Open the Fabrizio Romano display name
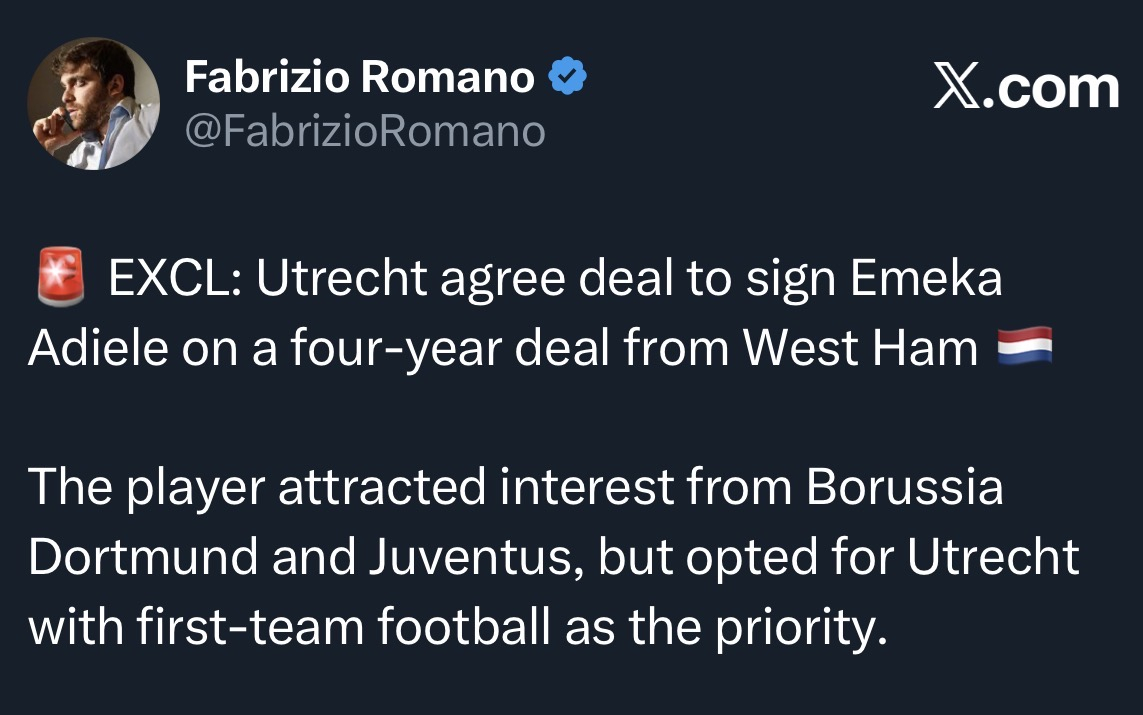1143x715 pixels. coord(360,79)
